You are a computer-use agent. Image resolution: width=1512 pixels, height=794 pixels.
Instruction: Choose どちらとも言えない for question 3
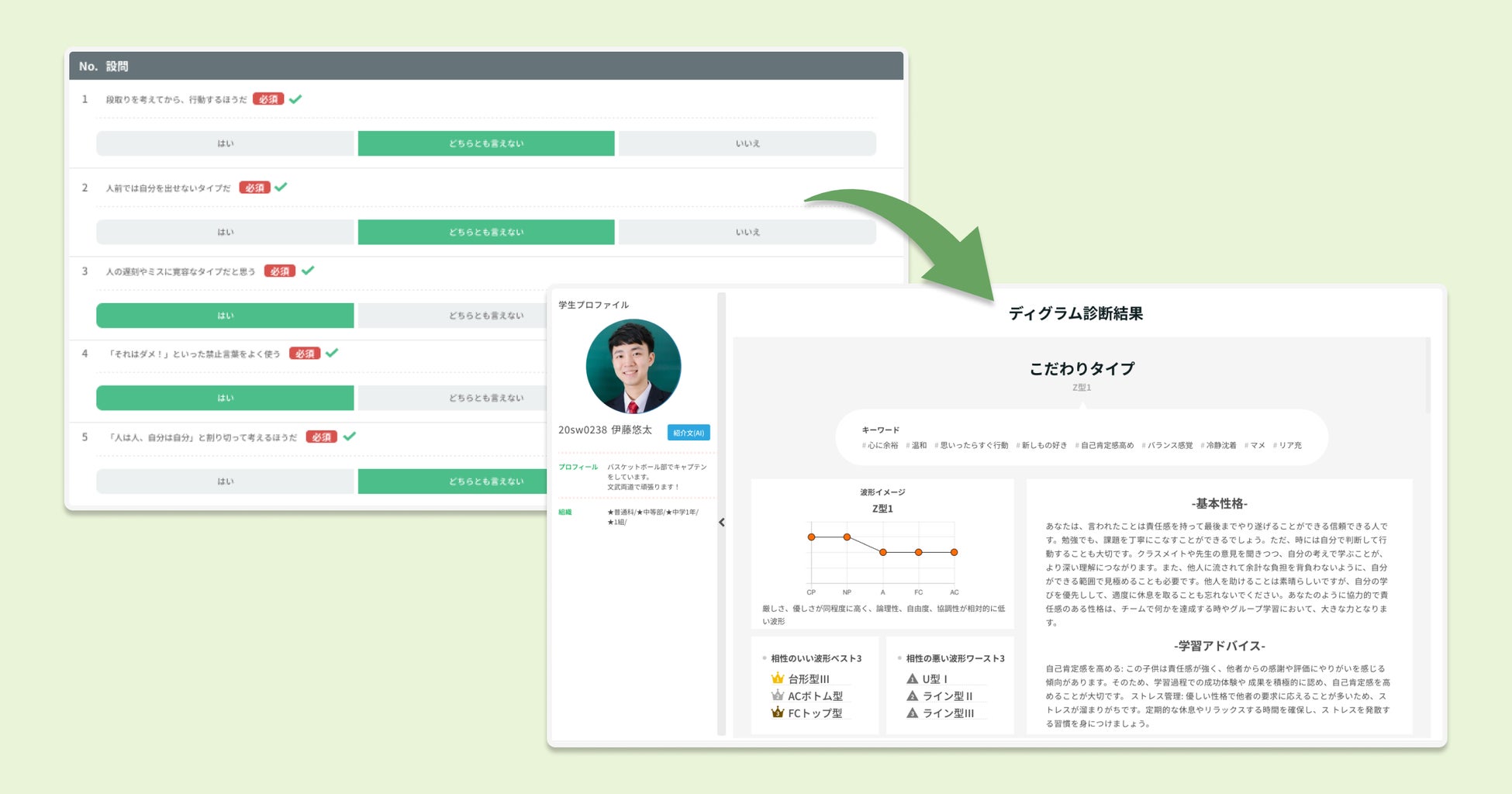pyautogui.click(x=453, y=316)
